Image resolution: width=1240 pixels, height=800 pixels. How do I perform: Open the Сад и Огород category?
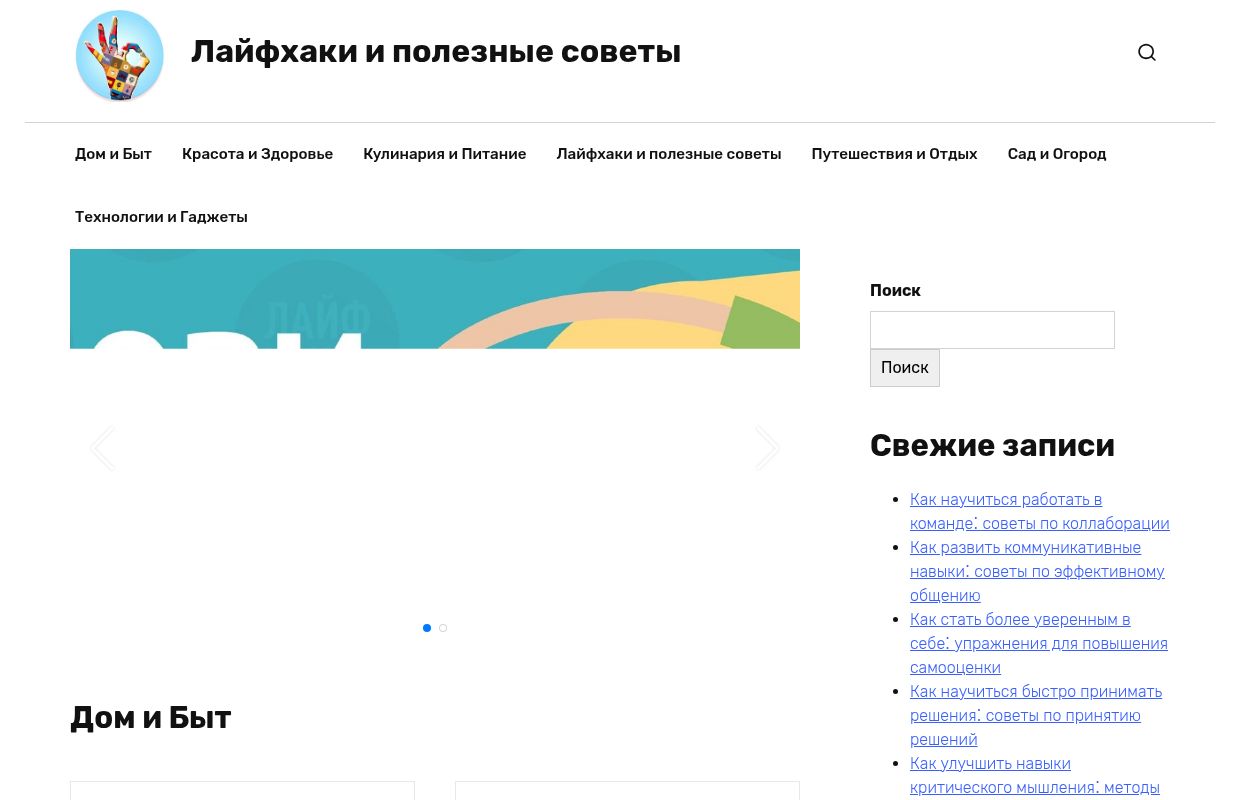pos(1056,154)
